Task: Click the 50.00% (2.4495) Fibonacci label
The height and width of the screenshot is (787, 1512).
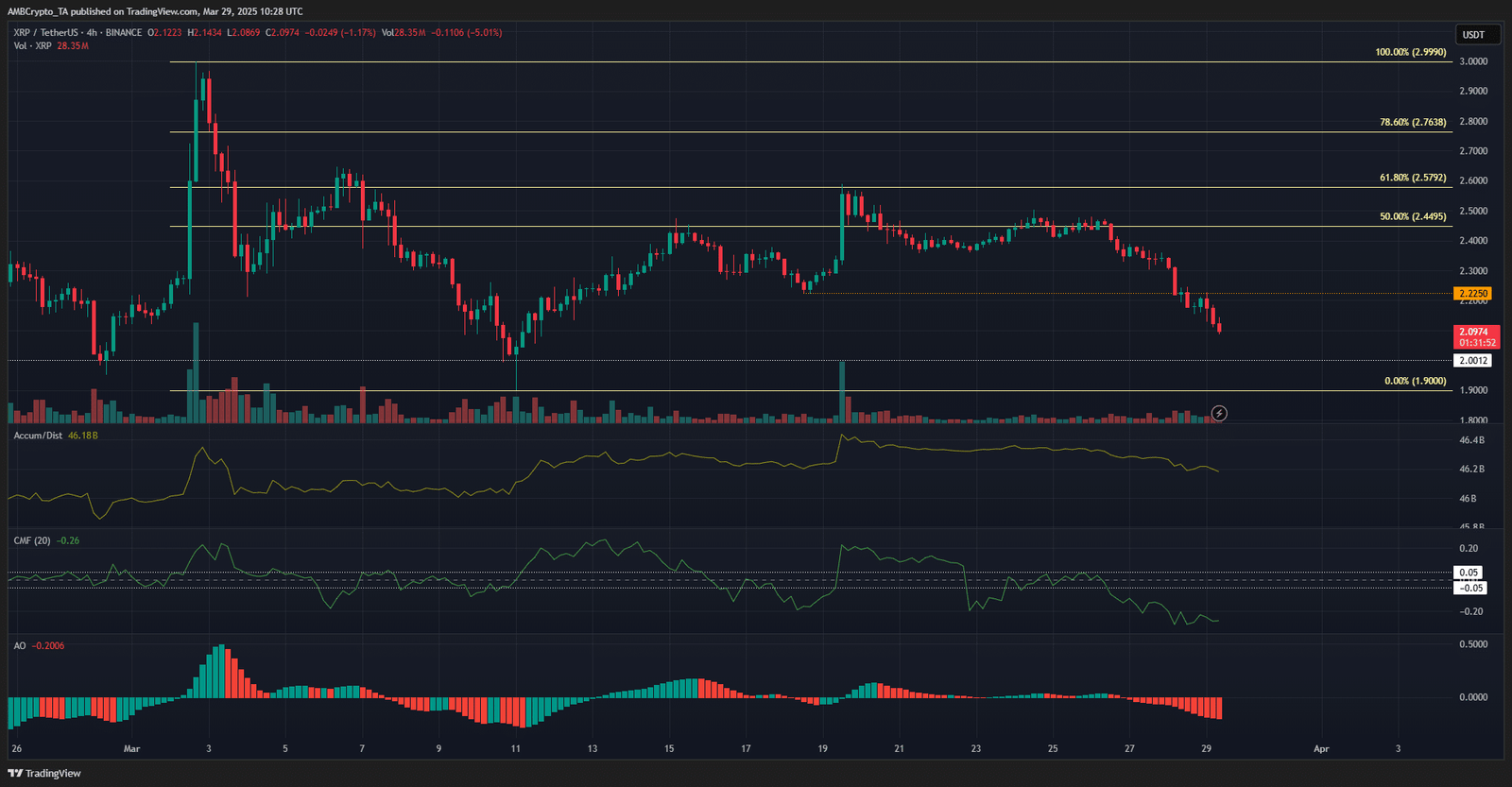Action: coord(1412,216)
